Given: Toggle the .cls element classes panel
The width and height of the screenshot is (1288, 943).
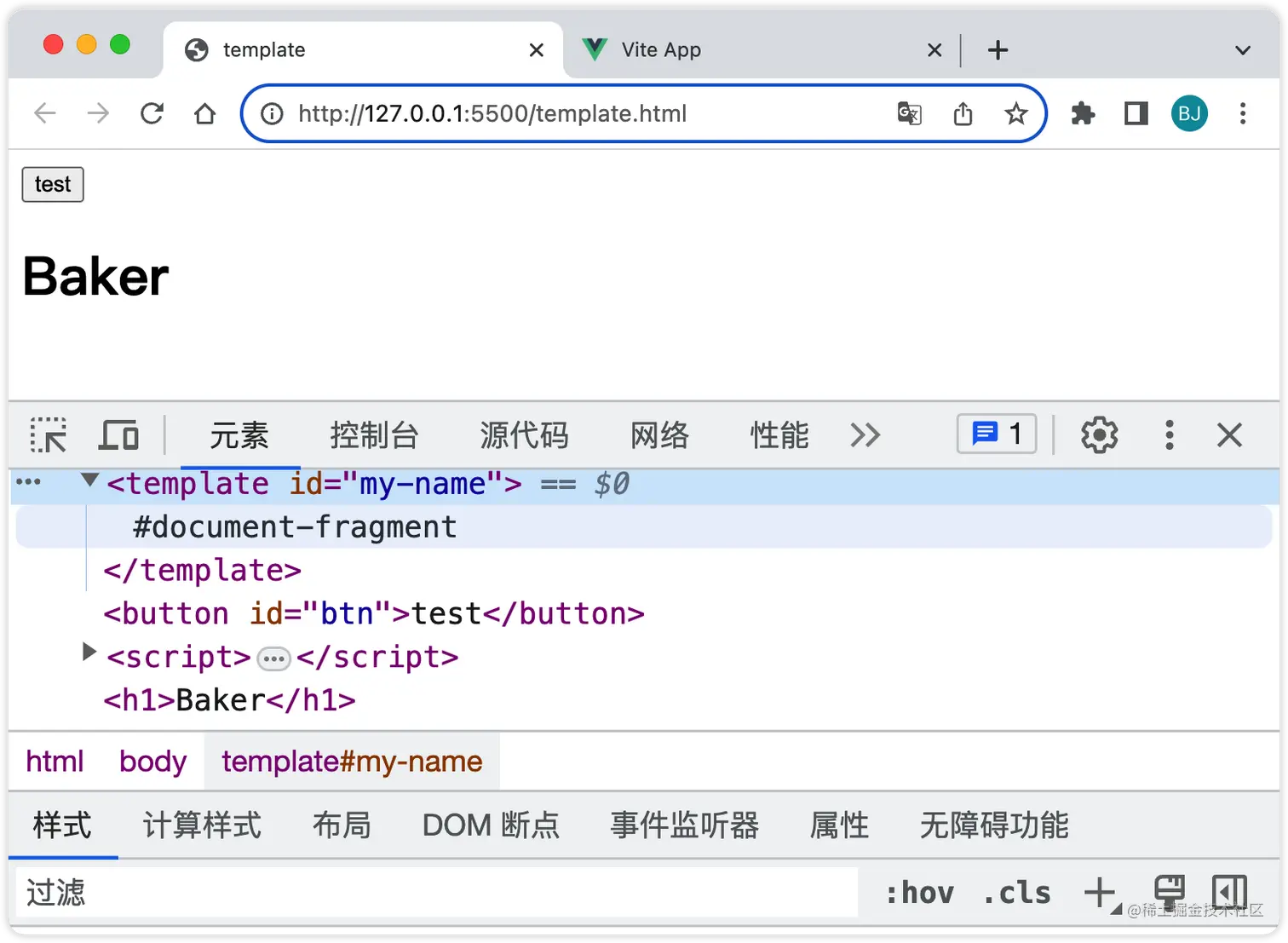Looking at the screenshot, I should click(1016, 893).
